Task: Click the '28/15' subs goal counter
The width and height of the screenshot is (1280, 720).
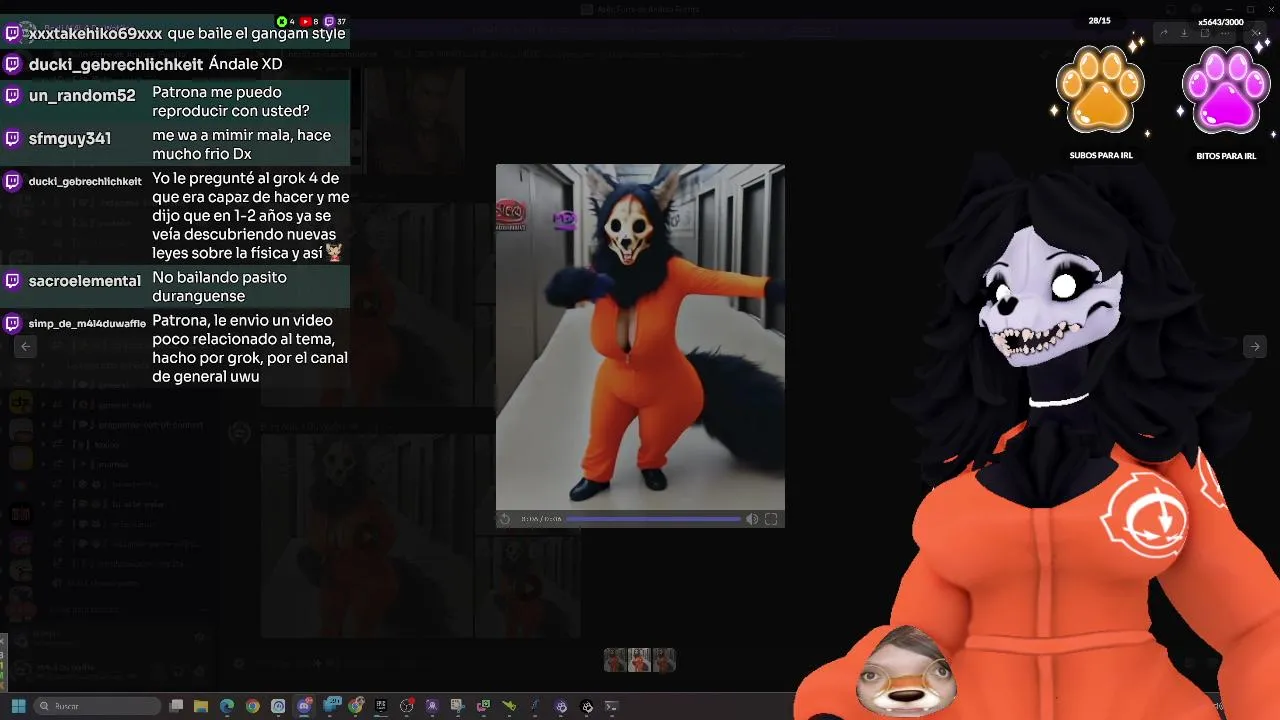Action: tap(1100, 21)
